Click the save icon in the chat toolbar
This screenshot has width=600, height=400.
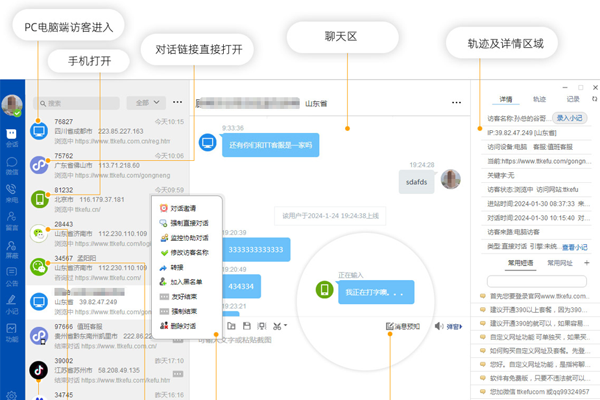coord(247,326)
